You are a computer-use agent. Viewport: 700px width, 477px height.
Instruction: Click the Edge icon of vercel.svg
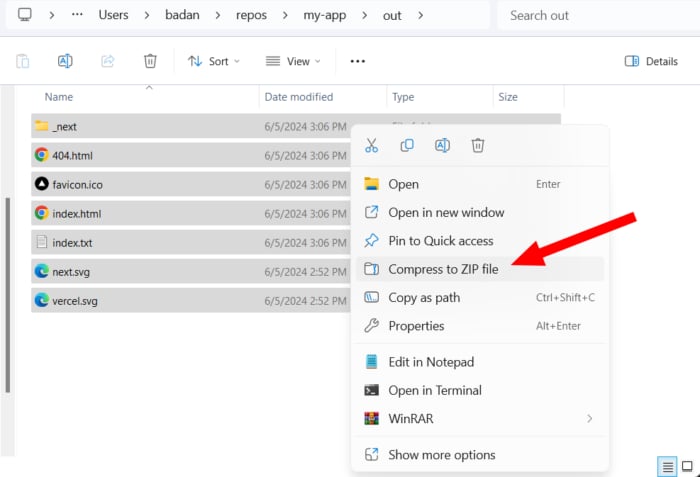42,300
